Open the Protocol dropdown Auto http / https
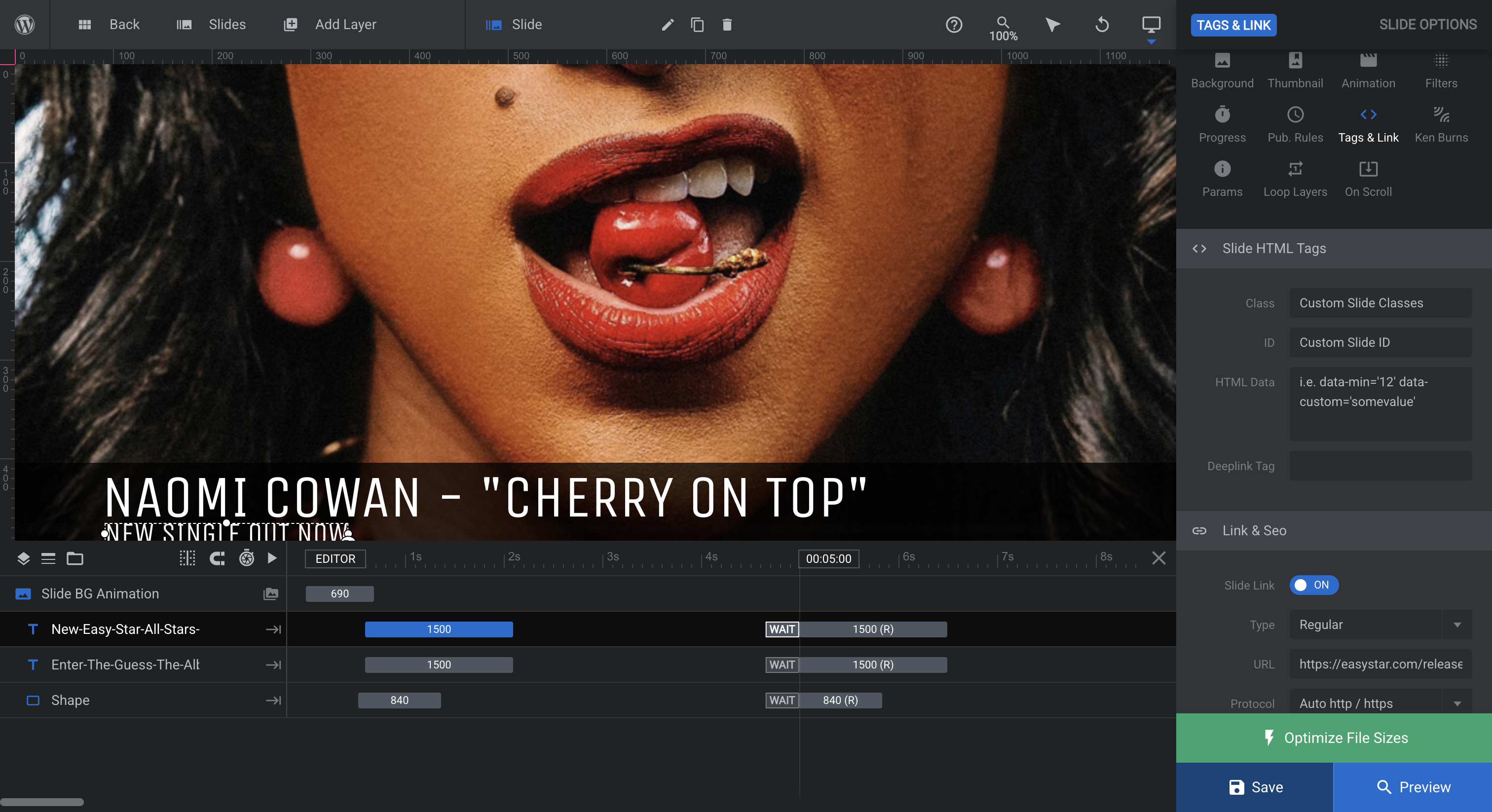Screen dimensions: 1492x812 click(1380, 702)
